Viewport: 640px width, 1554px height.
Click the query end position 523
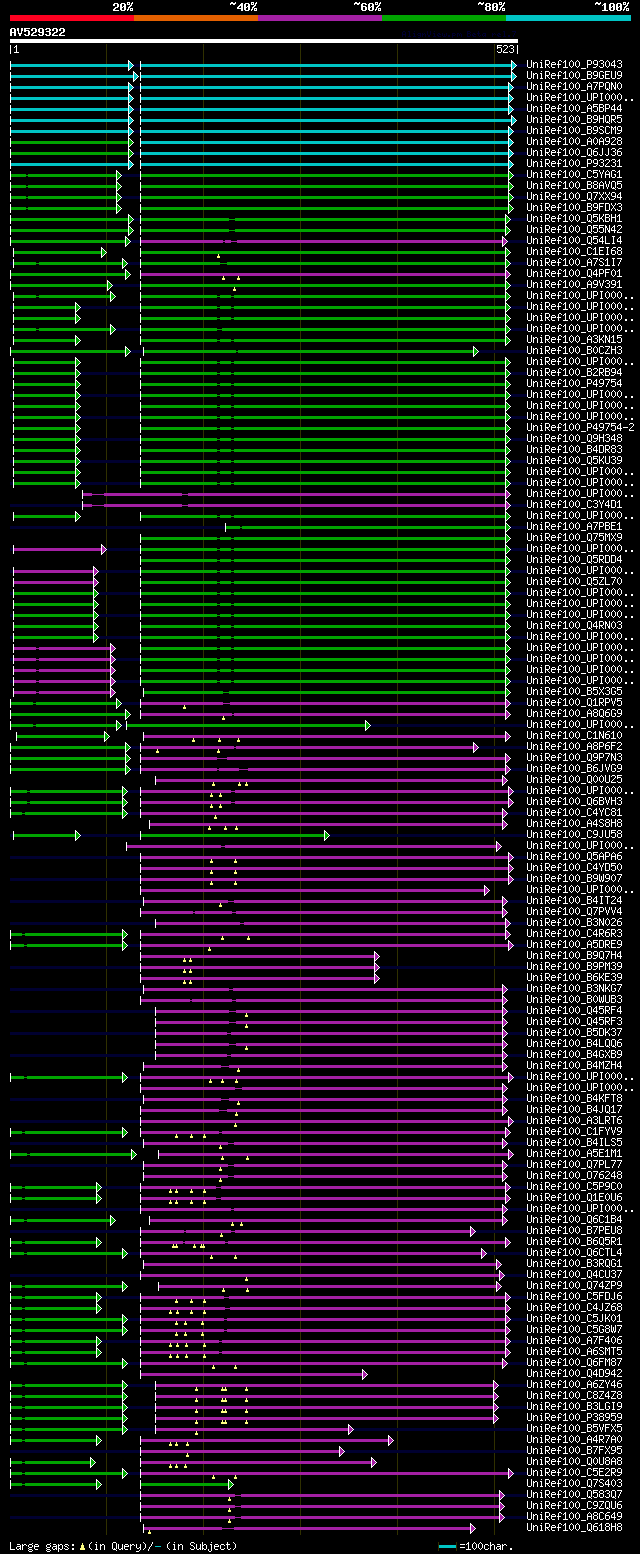(506, 49)
